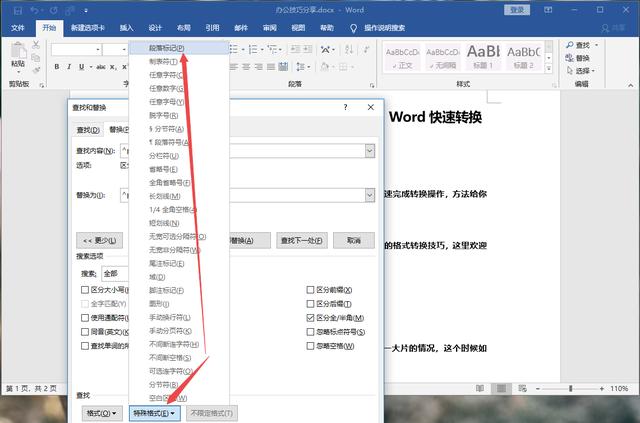Viewport: 640px width, 423px height.
Task: Click the lightbulb Tell Me icon
Action: 353,28
